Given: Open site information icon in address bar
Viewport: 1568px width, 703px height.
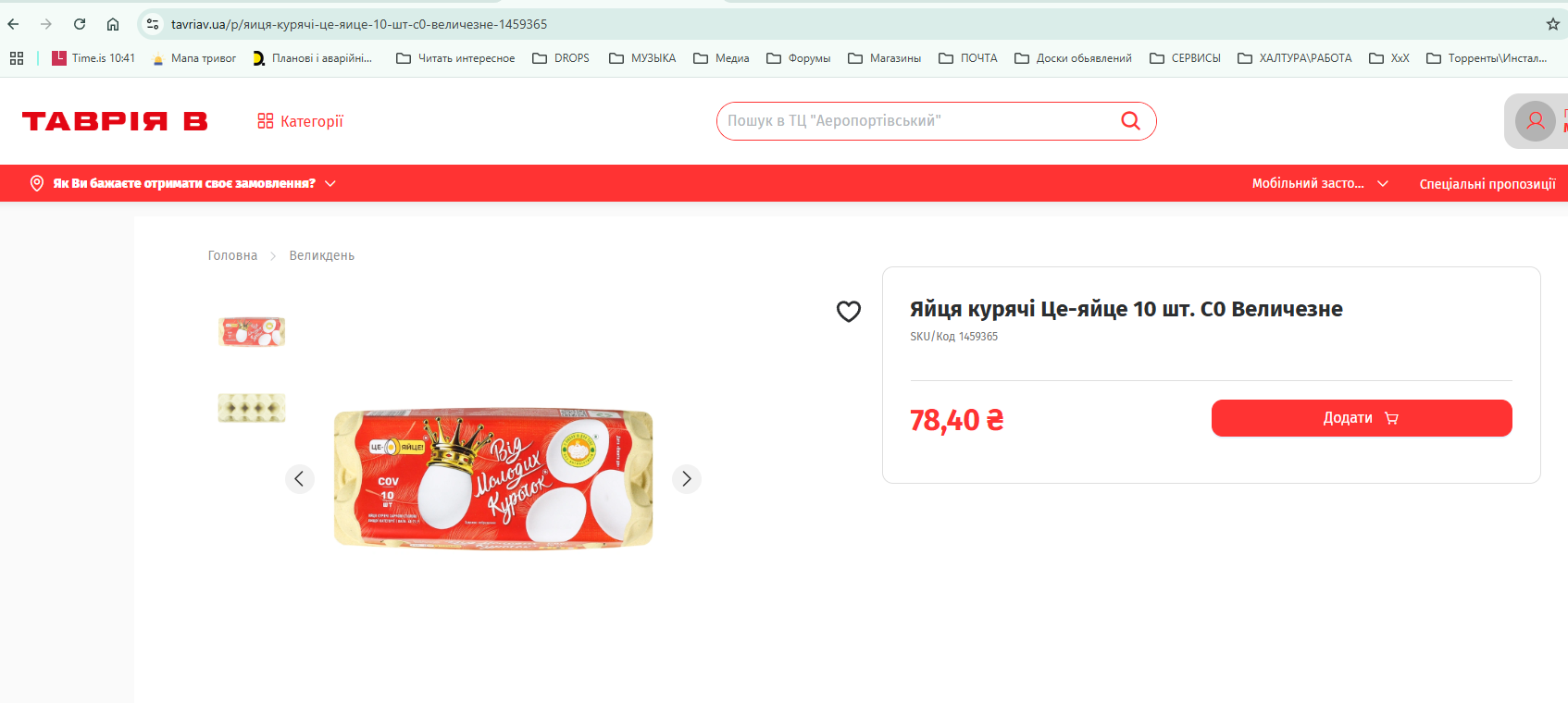Looking at the screenshot, I should (153, 24).
